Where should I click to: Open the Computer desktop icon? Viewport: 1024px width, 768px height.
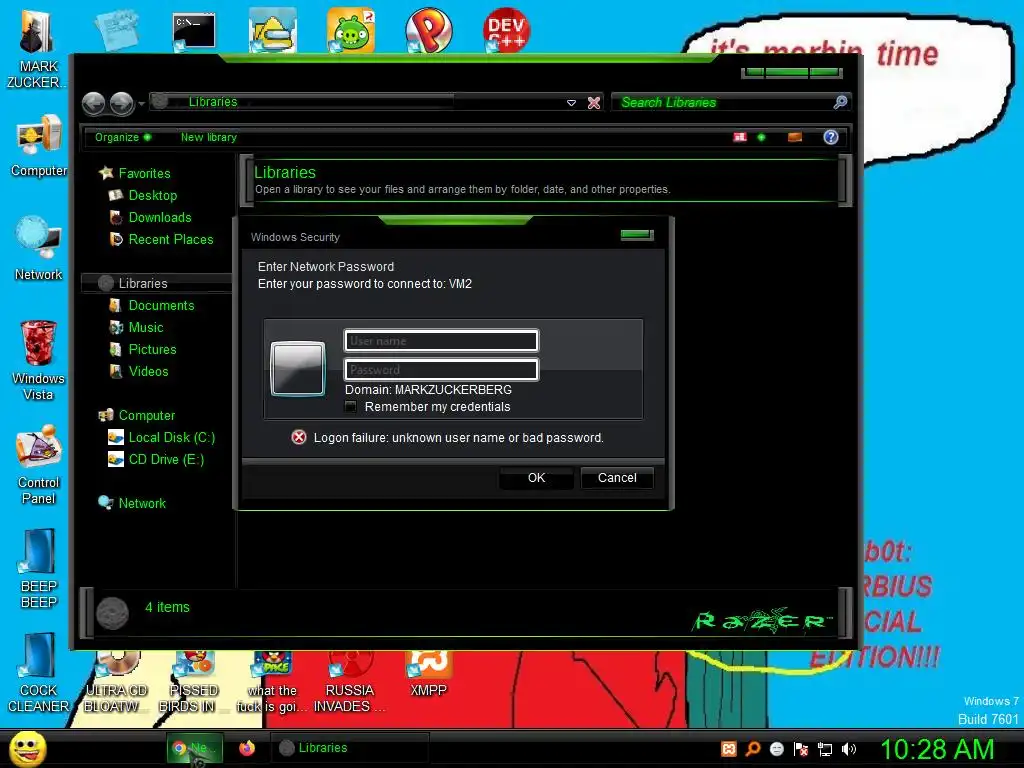point(39,146)
